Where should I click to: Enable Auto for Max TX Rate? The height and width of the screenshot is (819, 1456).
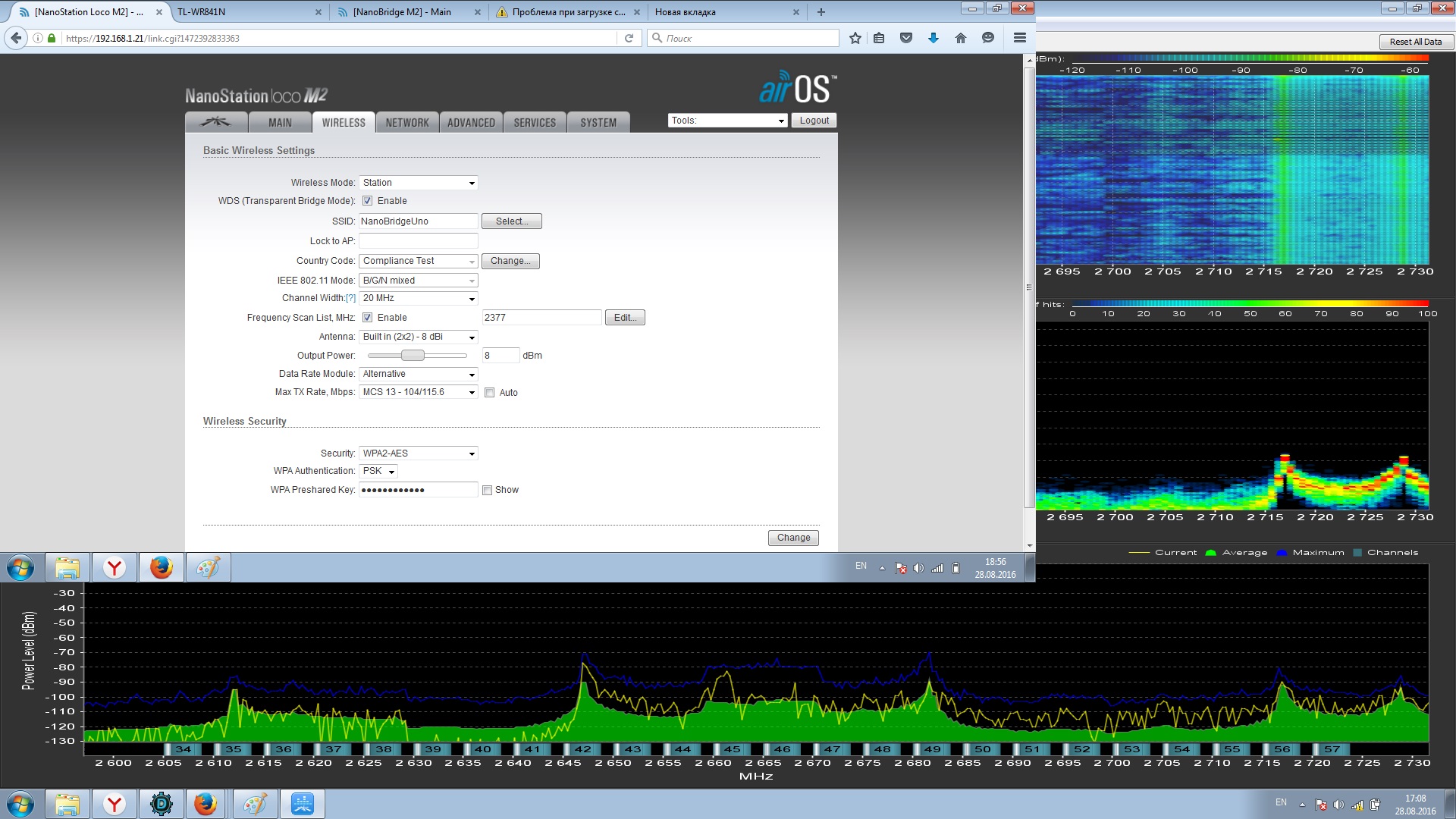(x=489, y=393)
